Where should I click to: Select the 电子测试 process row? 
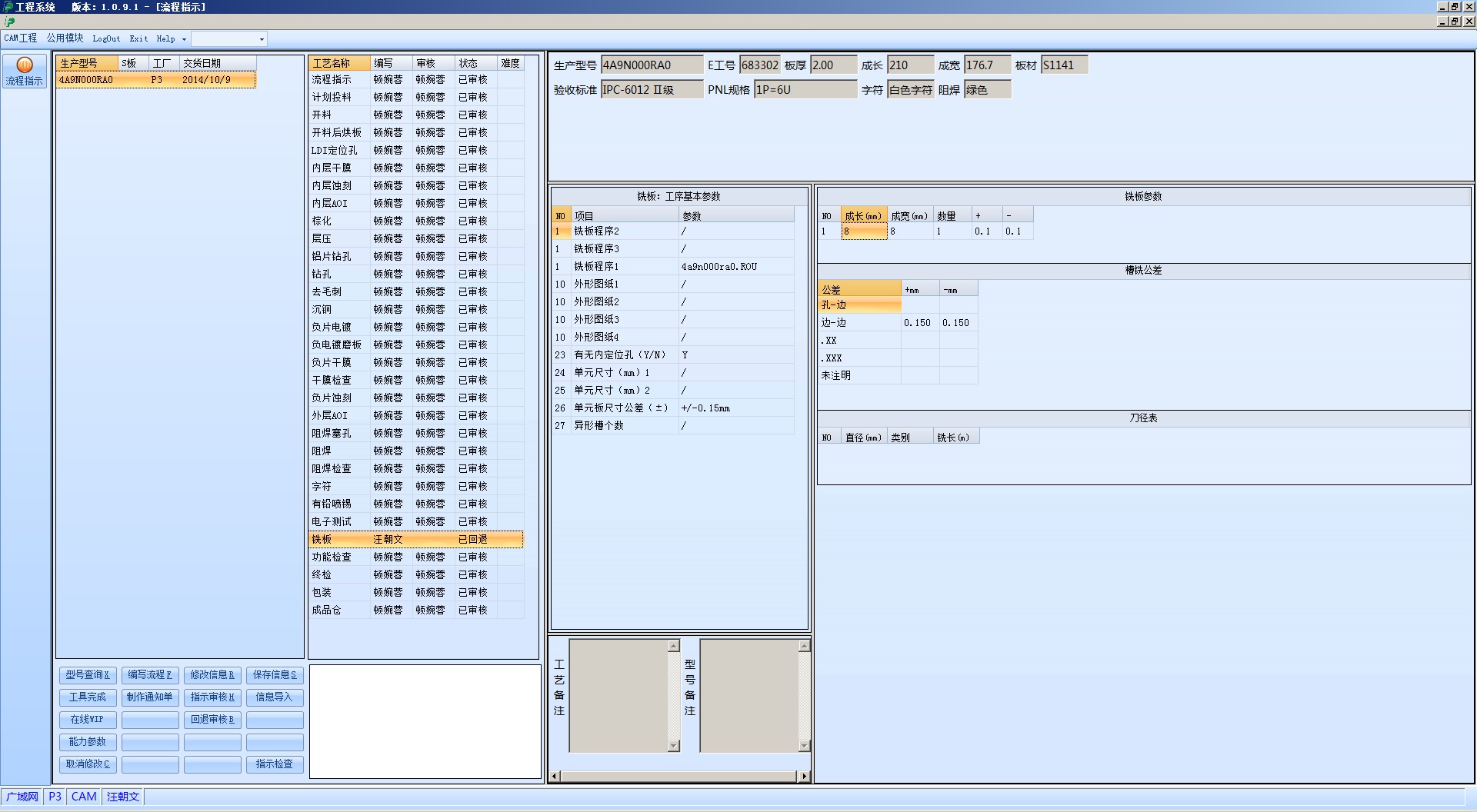[x=415, y=522]
